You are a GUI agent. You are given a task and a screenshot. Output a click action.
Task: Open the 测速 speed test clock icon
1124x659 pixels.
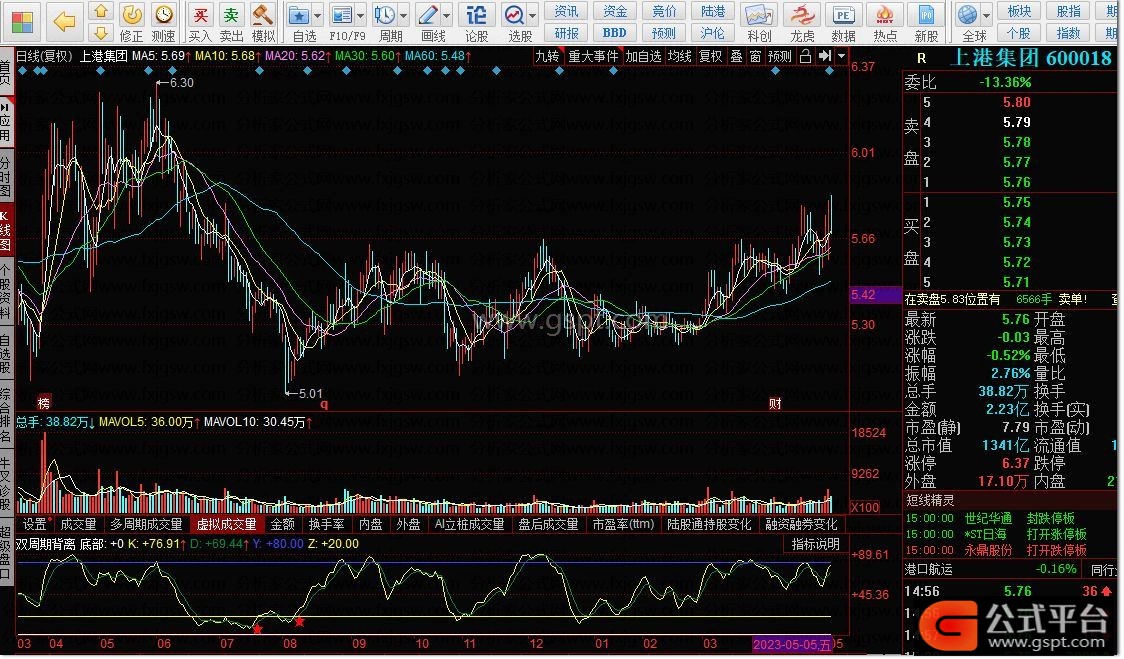tap(164, 23)
